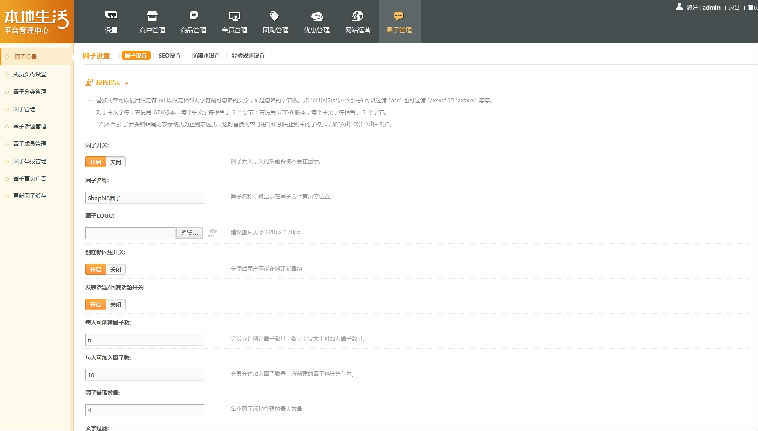Screen dimensions: 758x431
Task: Click the numeric field containing value 10
Action: pos(145,374)
